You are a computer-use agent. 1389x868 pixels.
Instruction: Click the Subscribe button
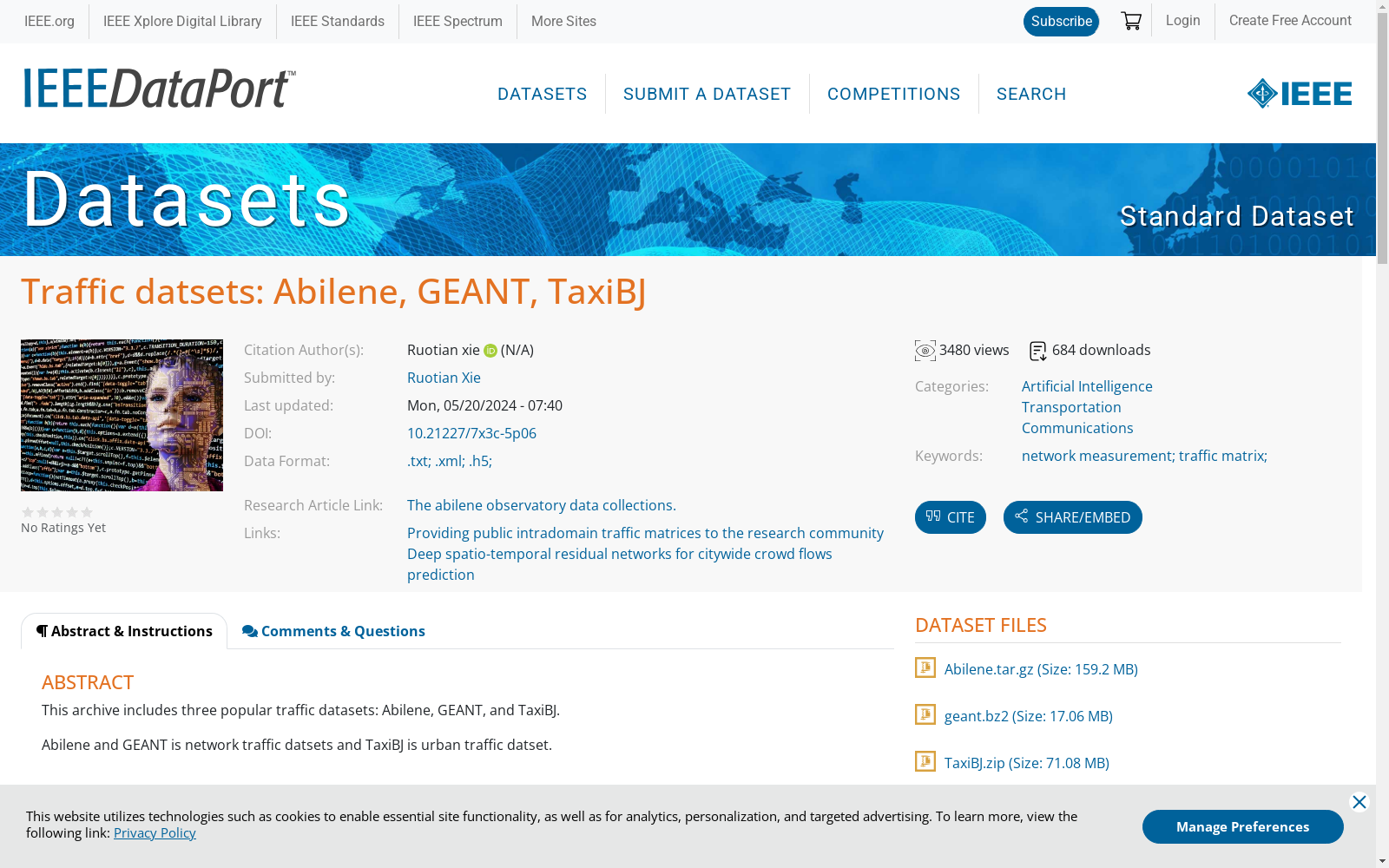1061,22
